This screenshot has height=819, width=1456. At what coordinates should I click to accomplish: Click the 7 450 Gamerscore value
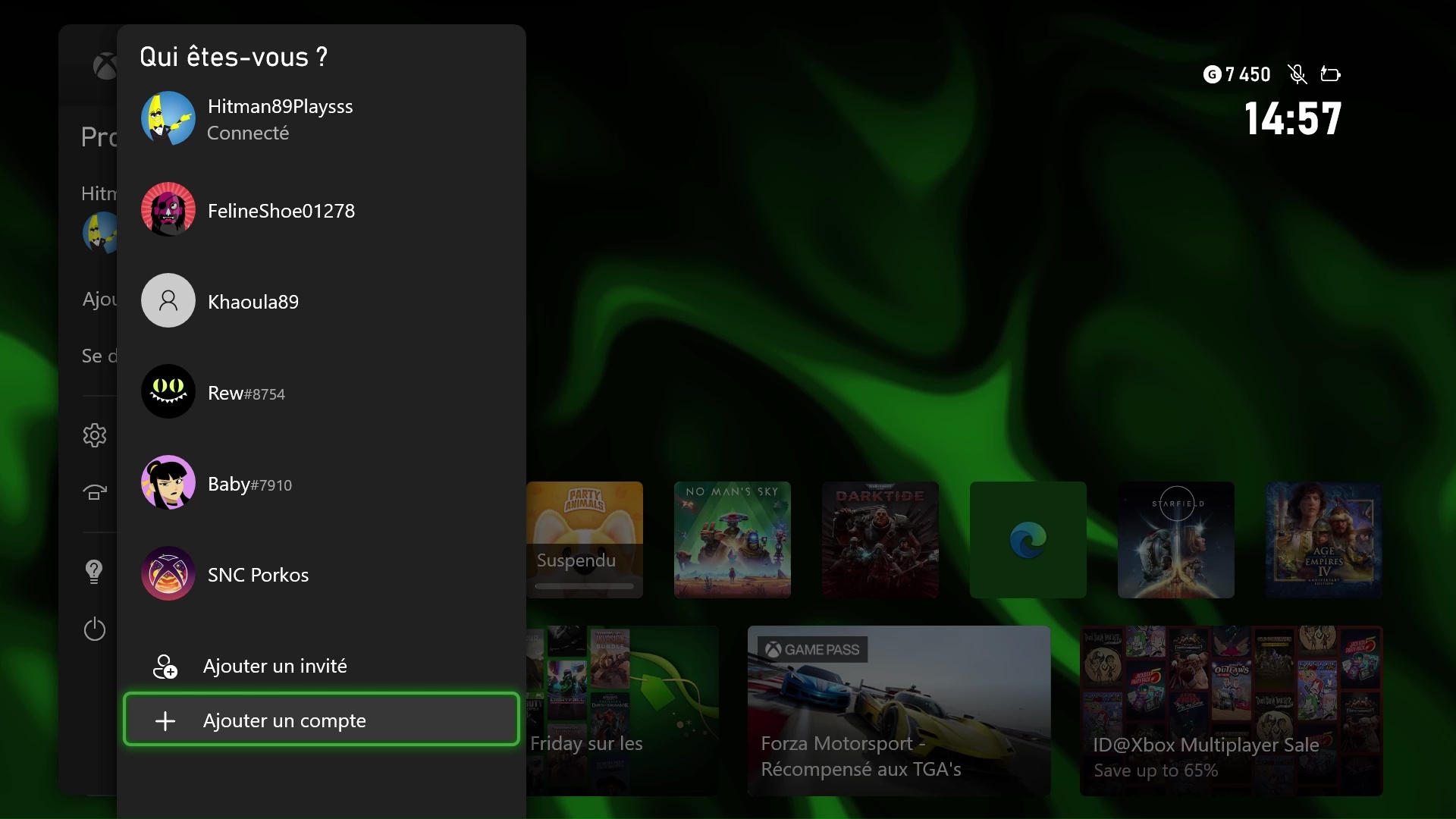pyautogui.click(x=1247, y=74)
